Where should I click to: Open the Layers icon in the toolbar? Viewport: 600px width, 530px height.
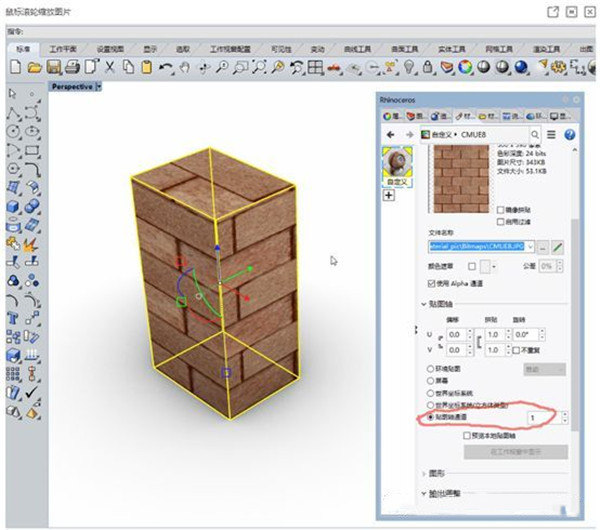447,67
